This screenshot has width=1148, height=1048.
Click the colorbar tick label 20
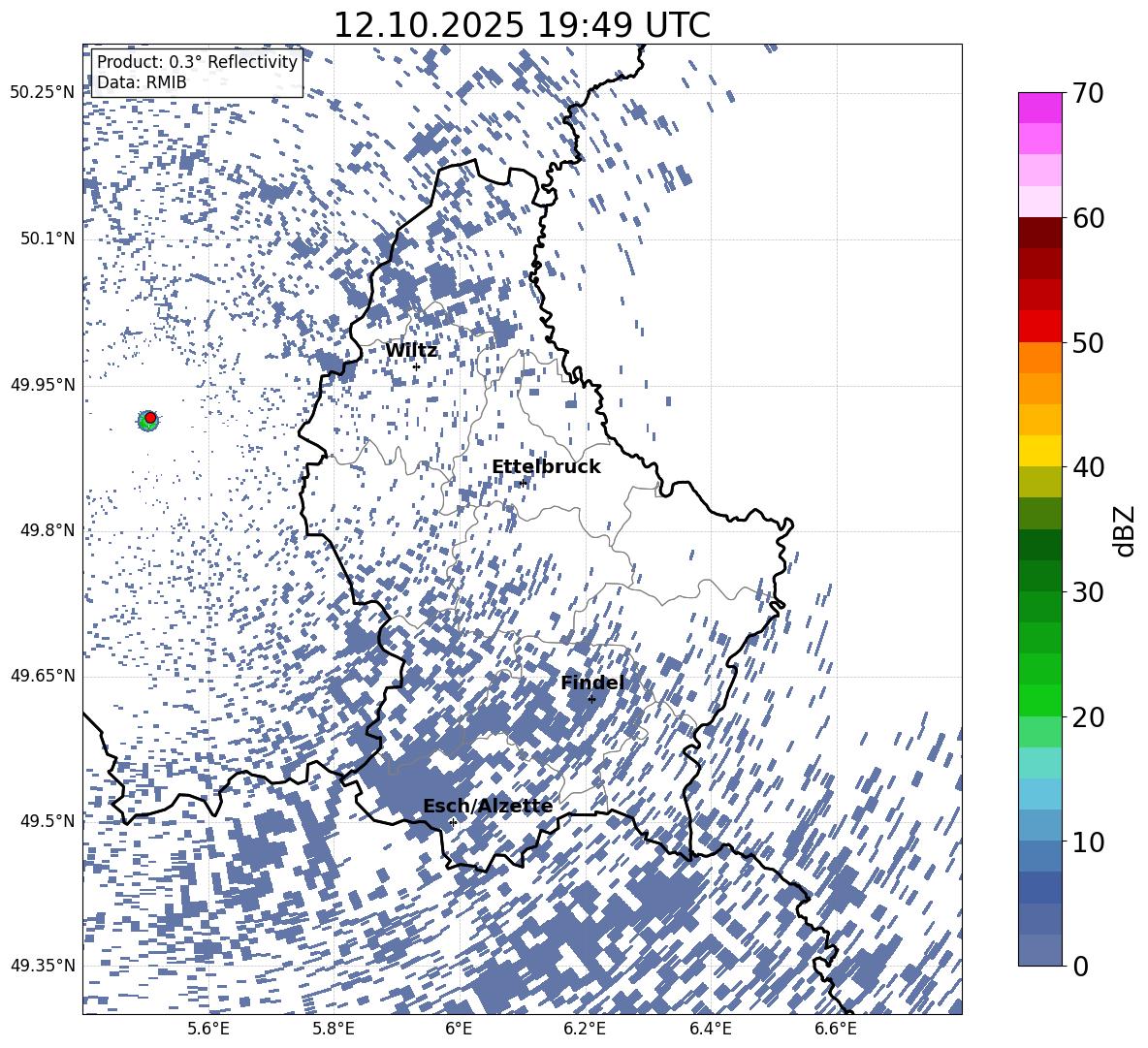(x=1088, y=716)
